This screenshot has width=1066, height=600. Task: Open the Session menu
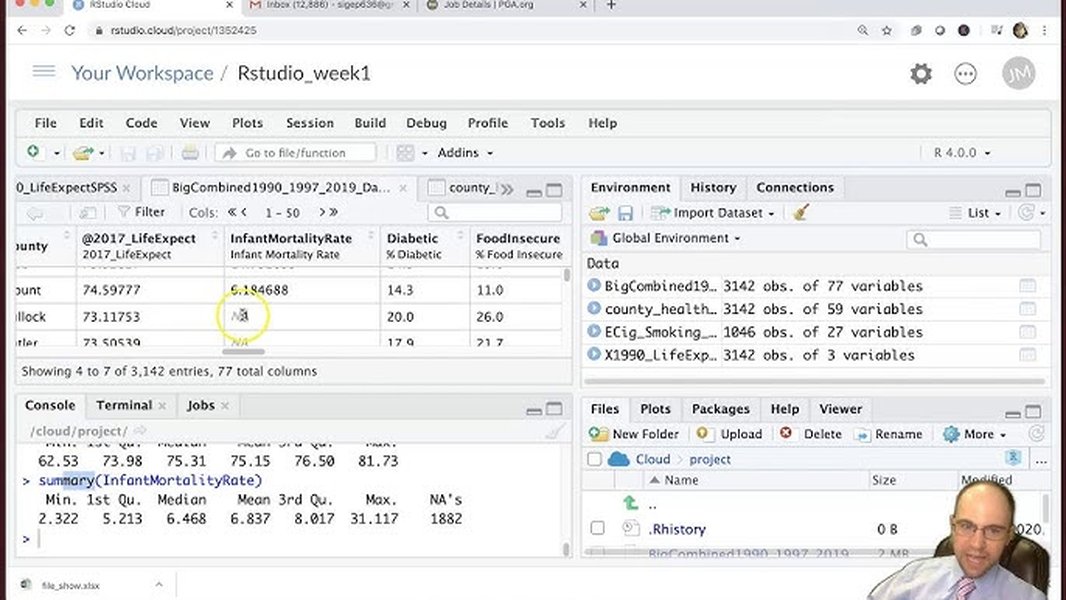pos(310,123)
